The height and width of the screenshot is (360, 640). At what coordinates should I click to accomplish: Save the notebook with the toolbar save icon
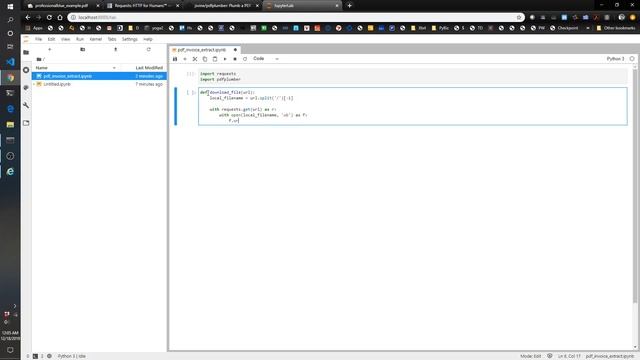coord(175,59)
